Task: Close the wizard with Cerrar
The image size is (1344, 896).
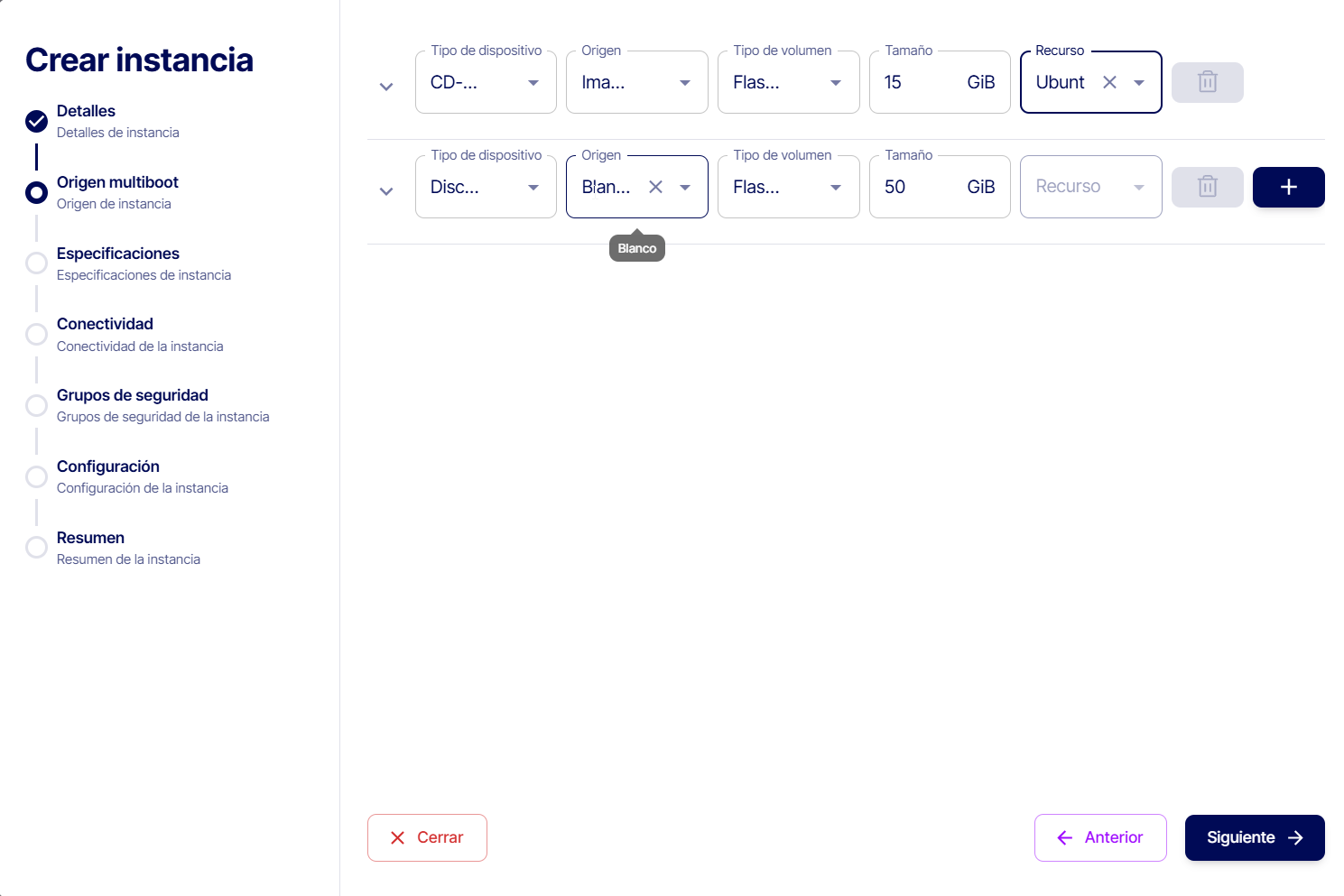Action: pyautogui.click(x=427, y=837)
